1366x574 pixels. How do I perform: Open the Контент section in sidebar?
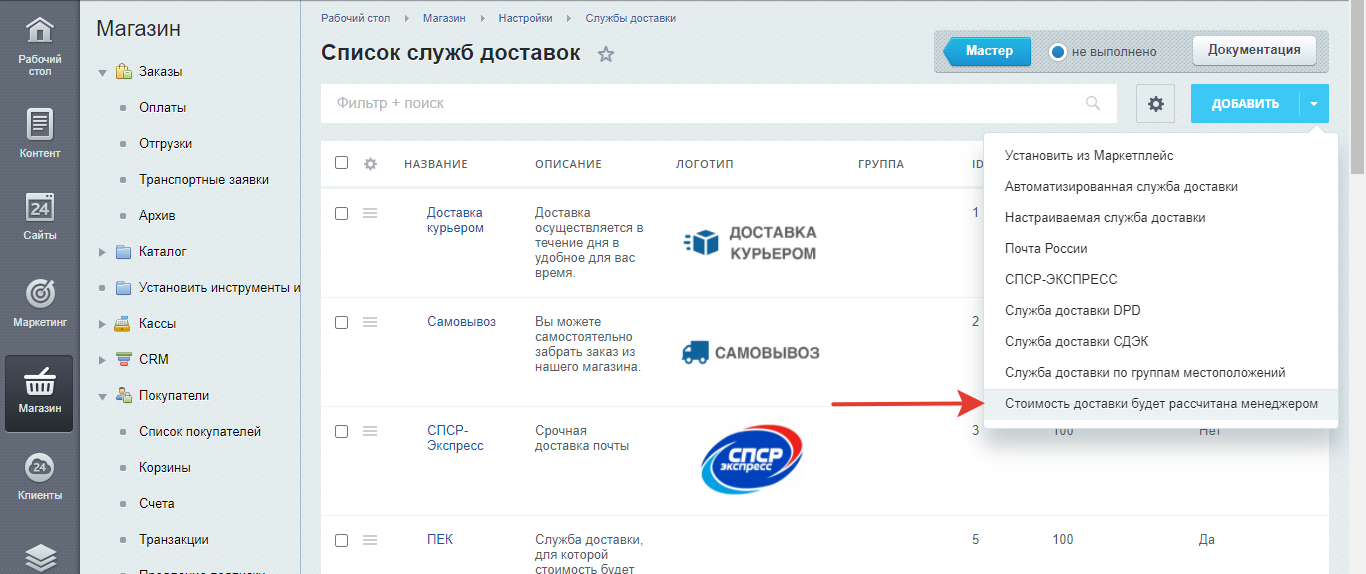(x=40, y=125)
